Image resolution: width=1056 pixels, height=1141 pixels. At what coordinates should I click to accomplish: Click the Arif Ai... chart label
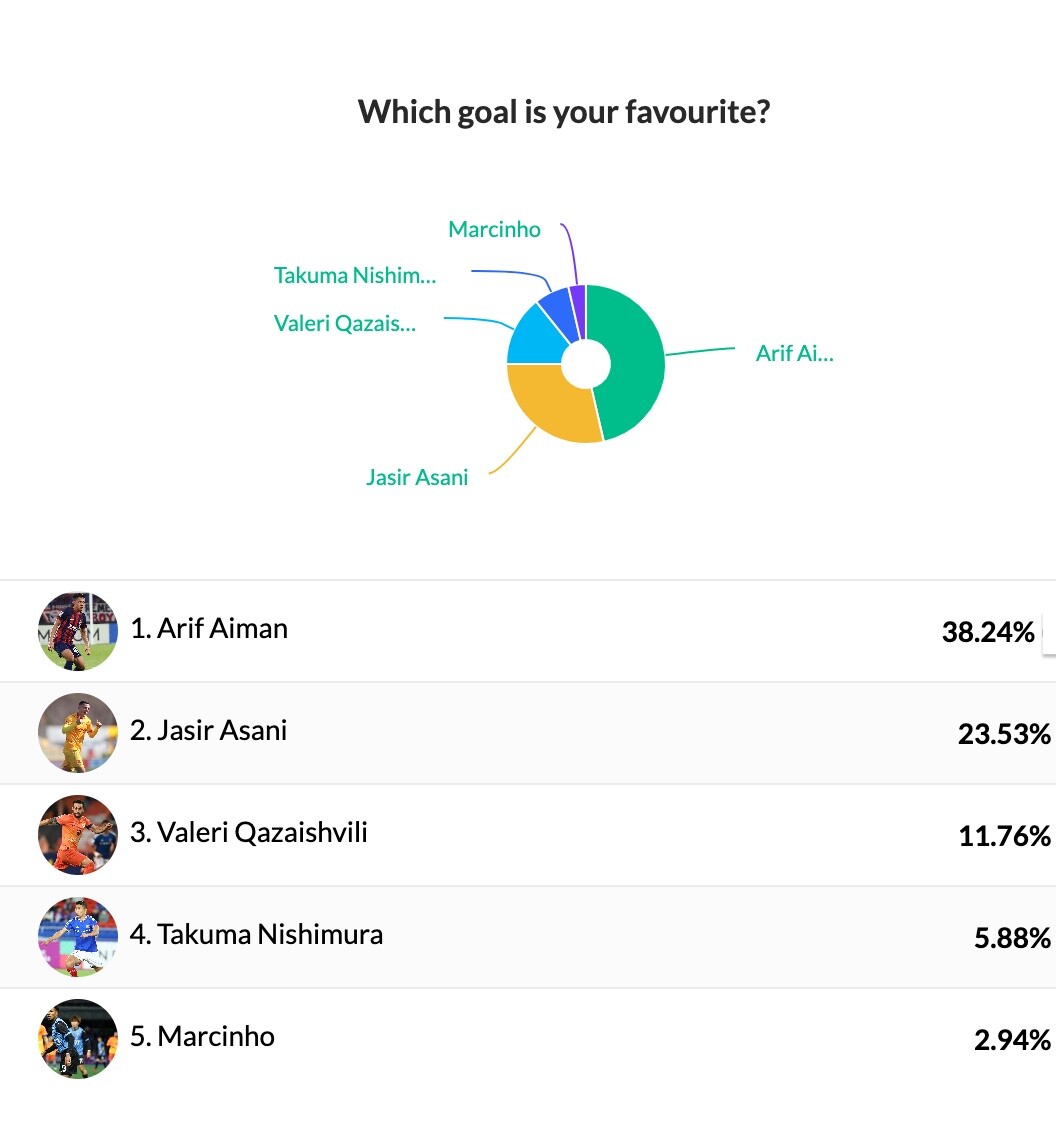click(795, 353)
